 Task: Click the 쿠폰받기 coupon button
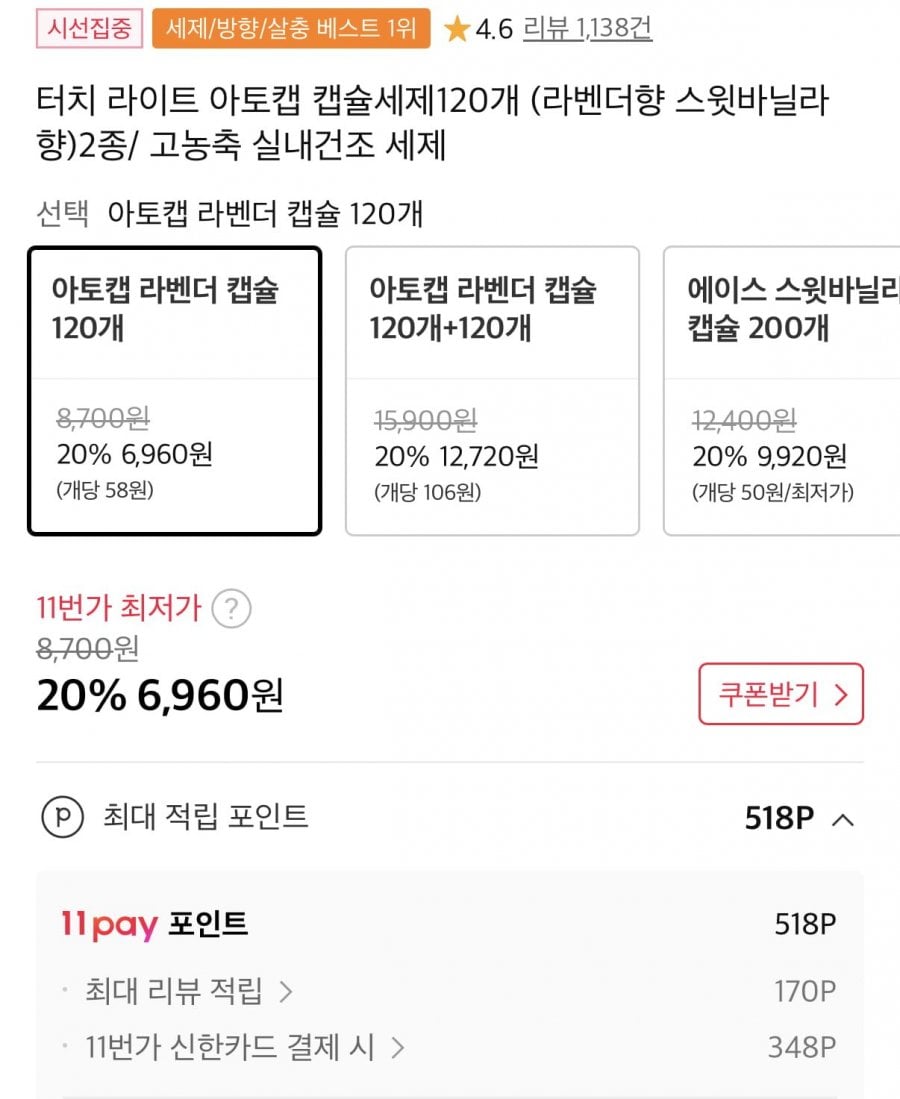[x=780, y=694]
